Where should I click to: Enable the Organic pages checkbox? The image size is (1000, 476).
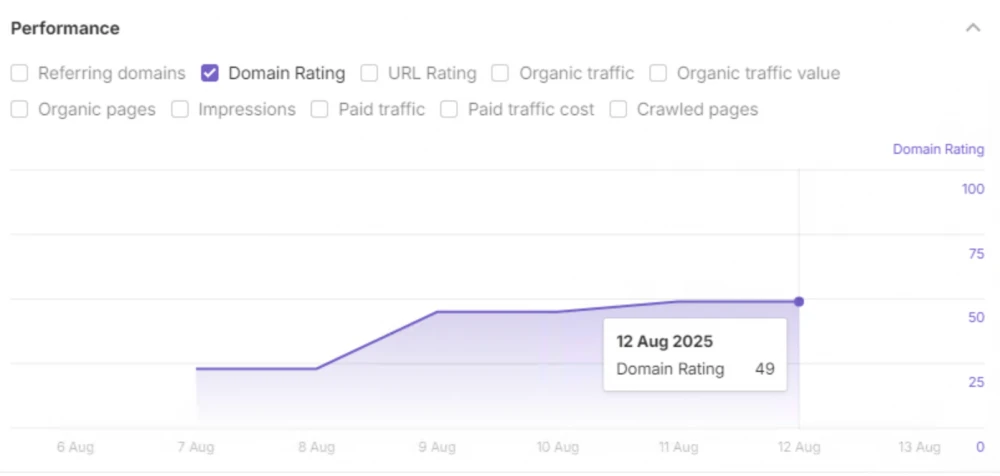[x=19, y=110]
